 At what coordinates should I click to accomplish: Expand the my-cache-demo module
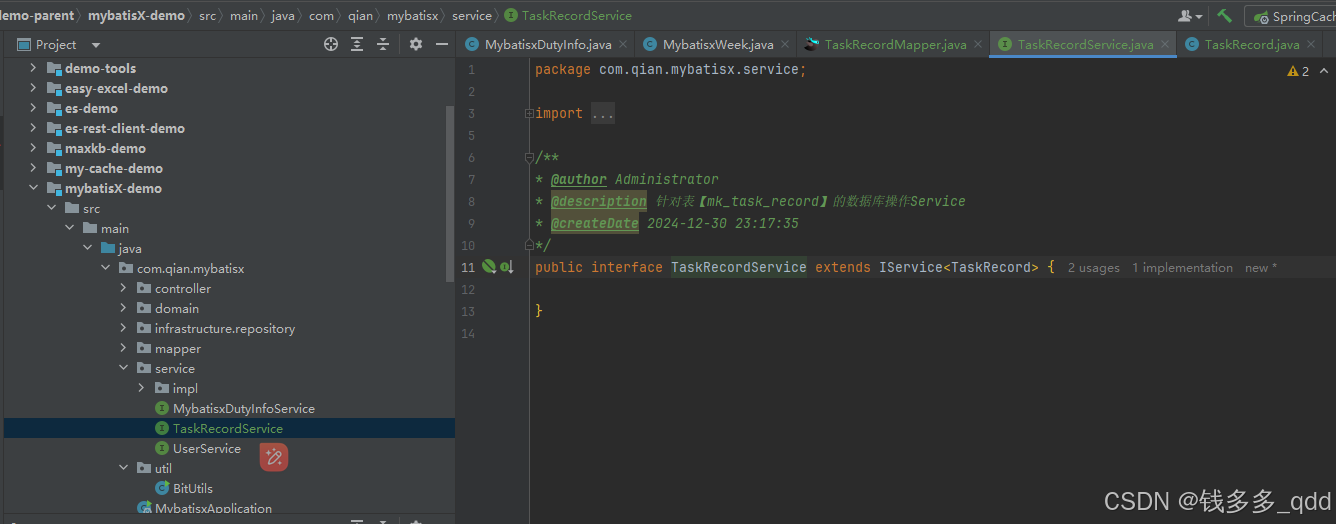click(x=33, y=168)
